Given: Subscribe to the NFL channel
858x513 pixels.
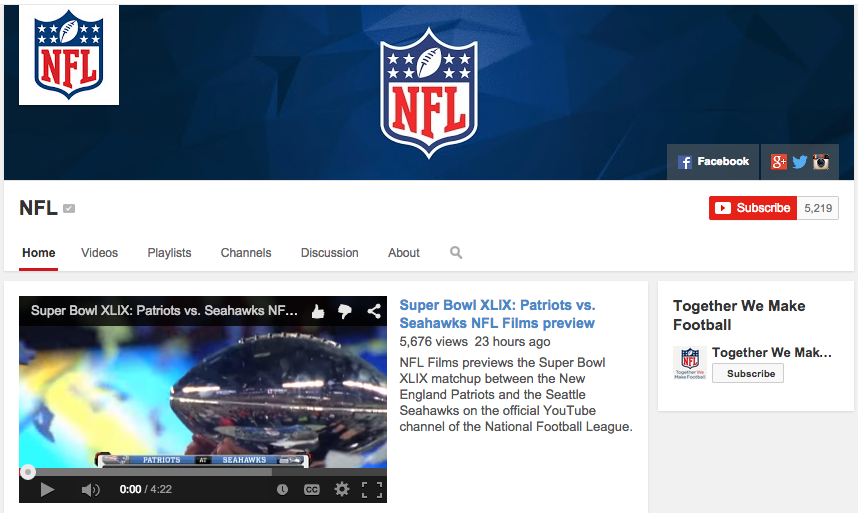Looking at the screenshot, I should pos(753,208).
